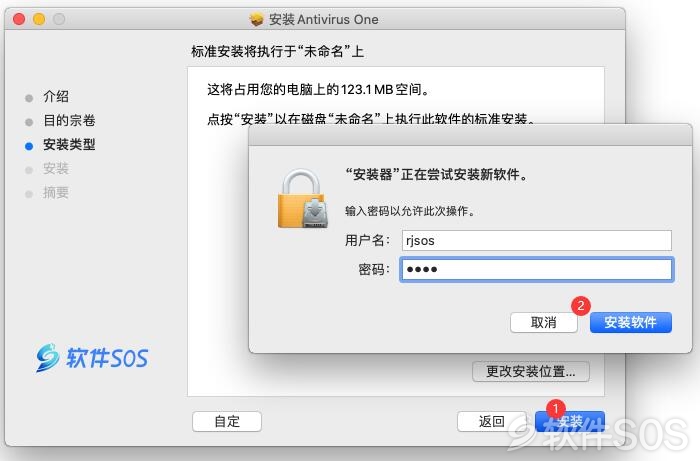Viewport: 700px width, 461px height.
Task: Select the greyed 安装 step in sidebar
Action: coord(56,169)
